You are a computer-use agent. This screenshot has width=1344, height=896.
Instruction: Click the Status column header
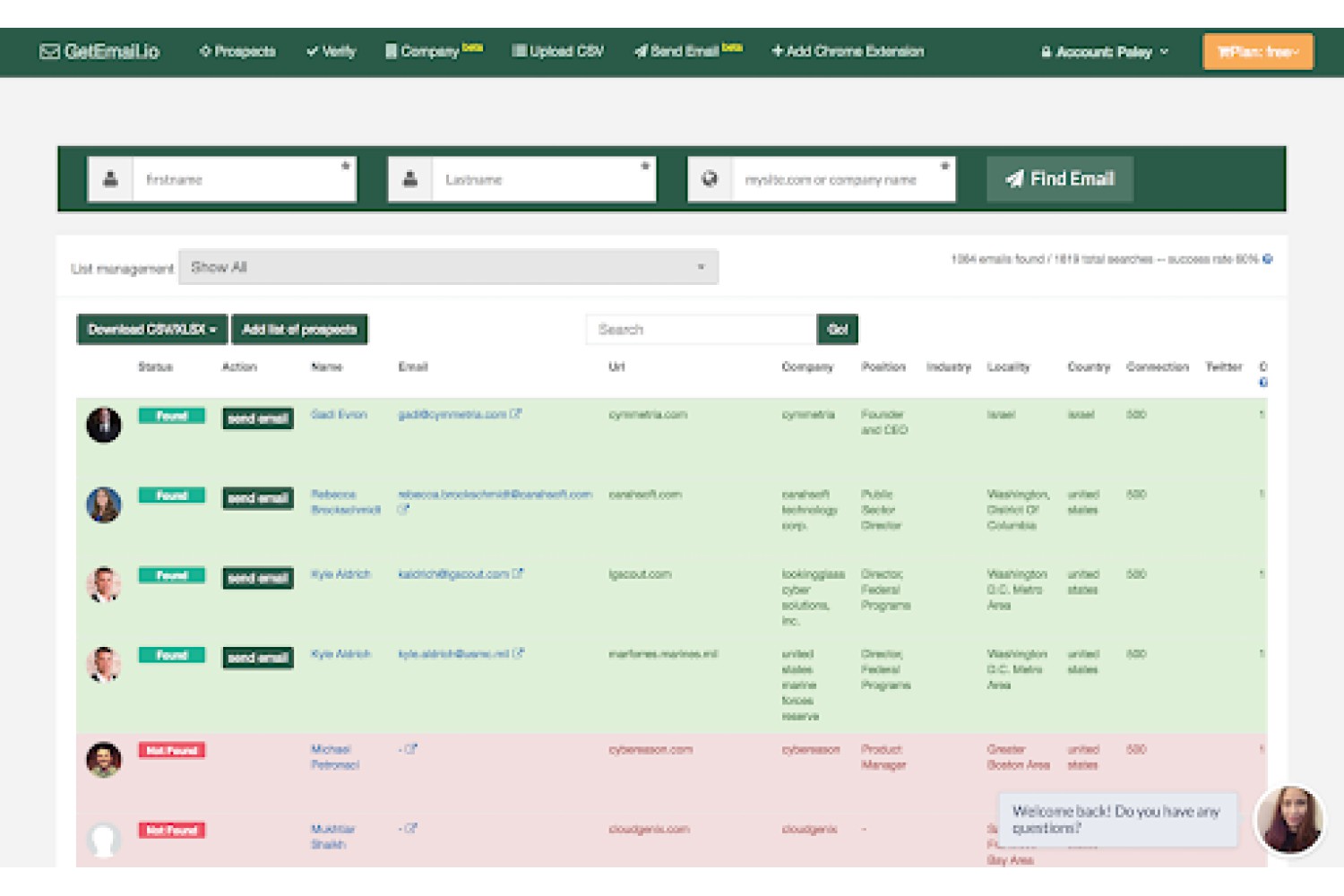click(x=155, y=367)
